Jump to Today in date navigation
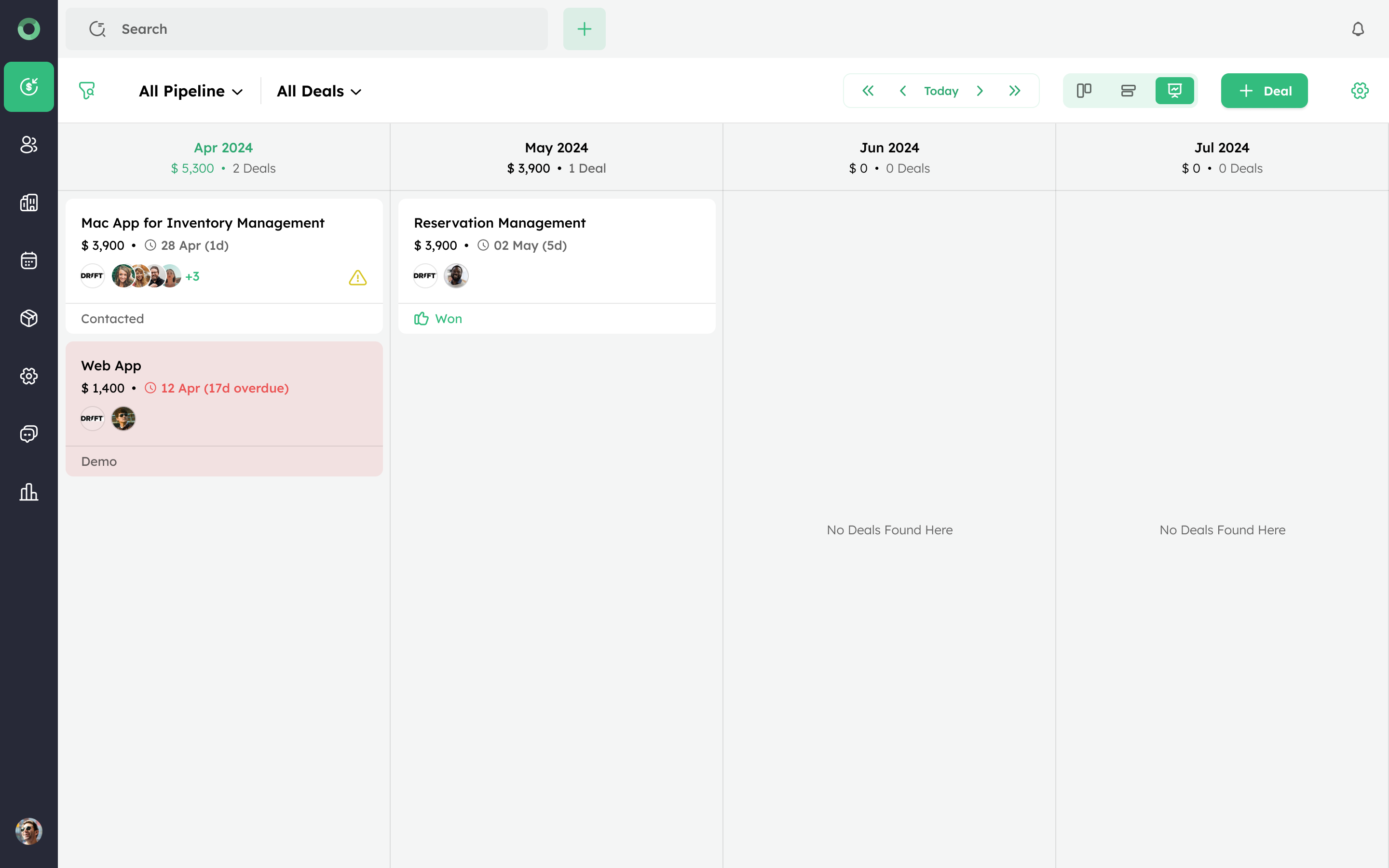This screenshot has height=868, width=1389. point(941,91)
